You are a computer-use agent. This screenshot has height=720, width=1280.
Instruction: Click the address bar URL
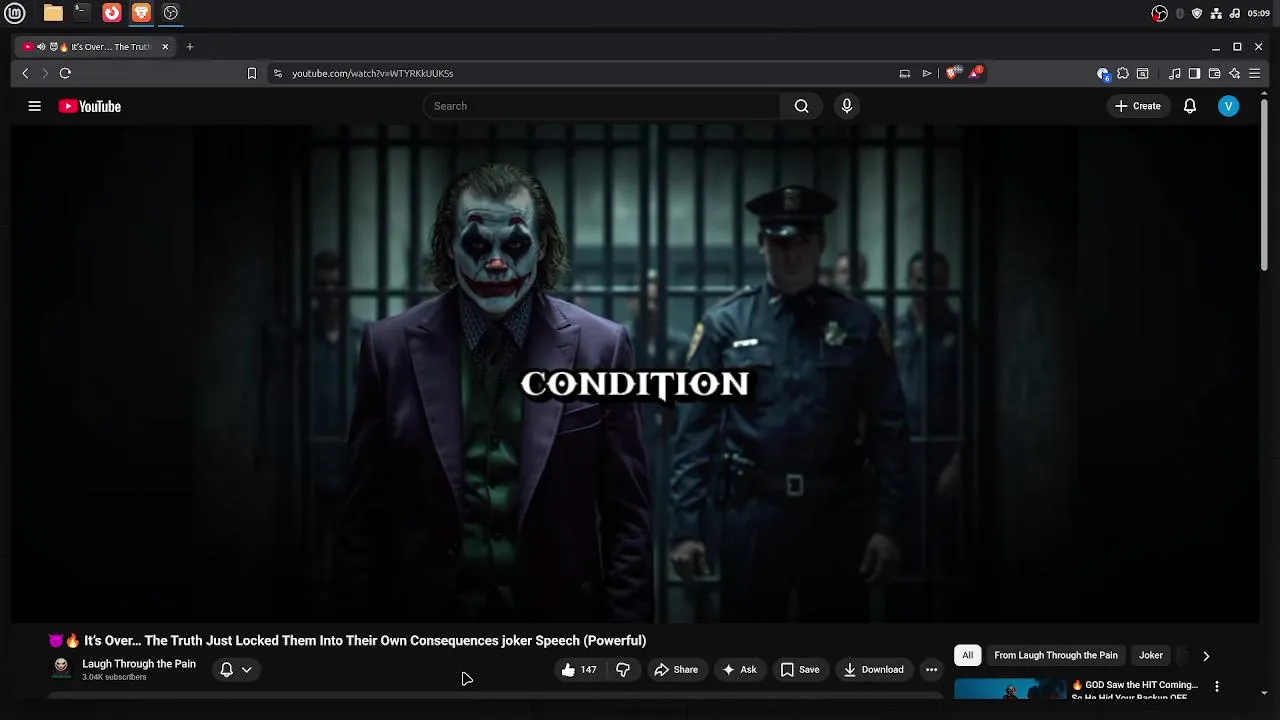[x=372, y=73]
